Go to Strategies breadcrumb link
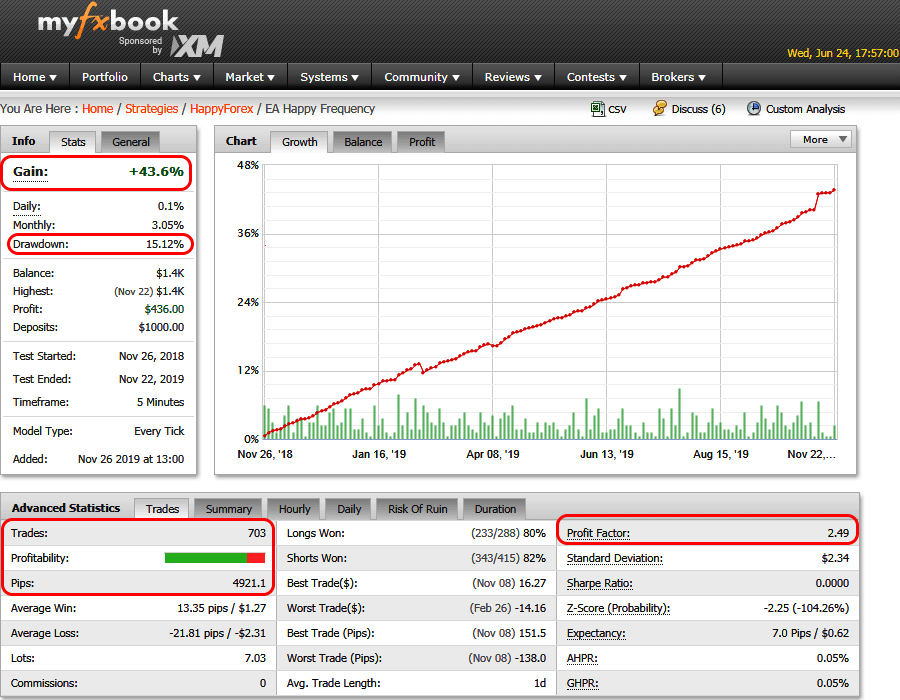The image size is (900, 700). coord(151,109)
